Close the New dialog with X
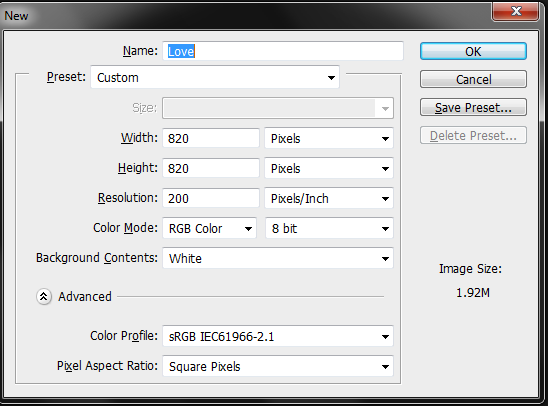The image size is (548, 406). [x=515, y=12]
